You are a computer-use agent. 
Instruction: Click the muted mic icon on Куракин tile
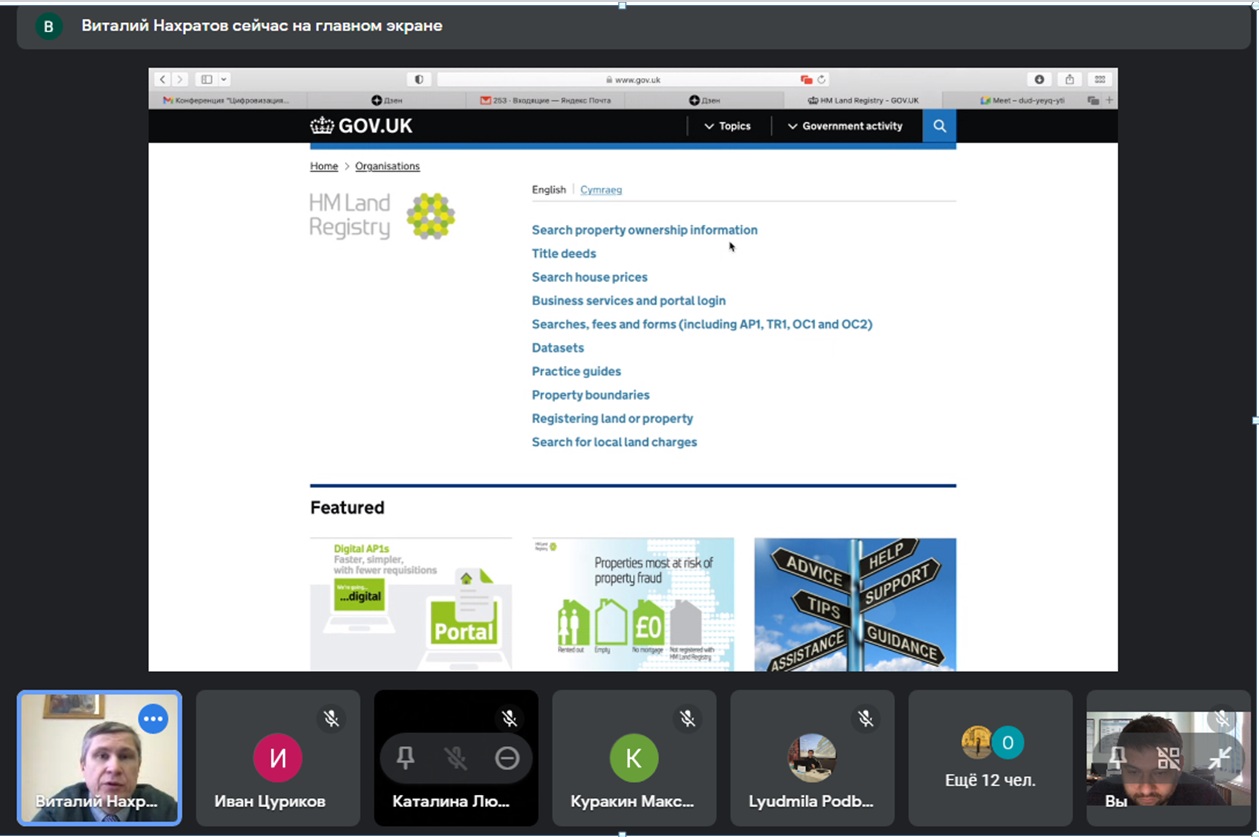687,718
